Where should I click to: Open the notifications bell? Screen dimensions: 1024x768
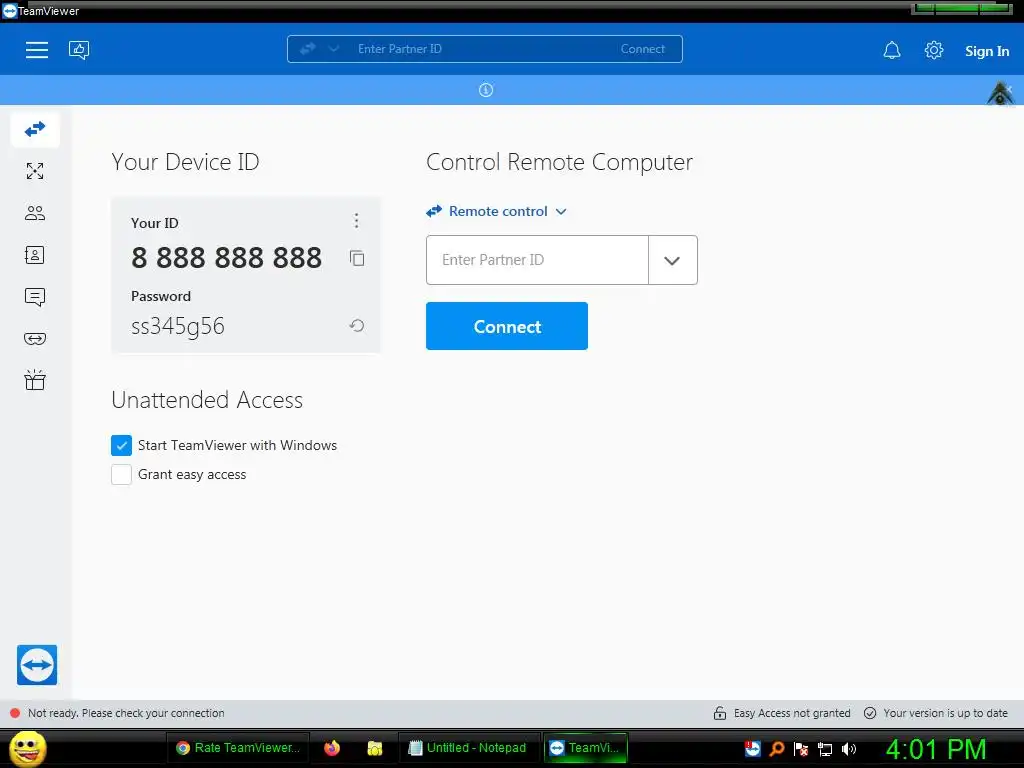pos(892,50)
